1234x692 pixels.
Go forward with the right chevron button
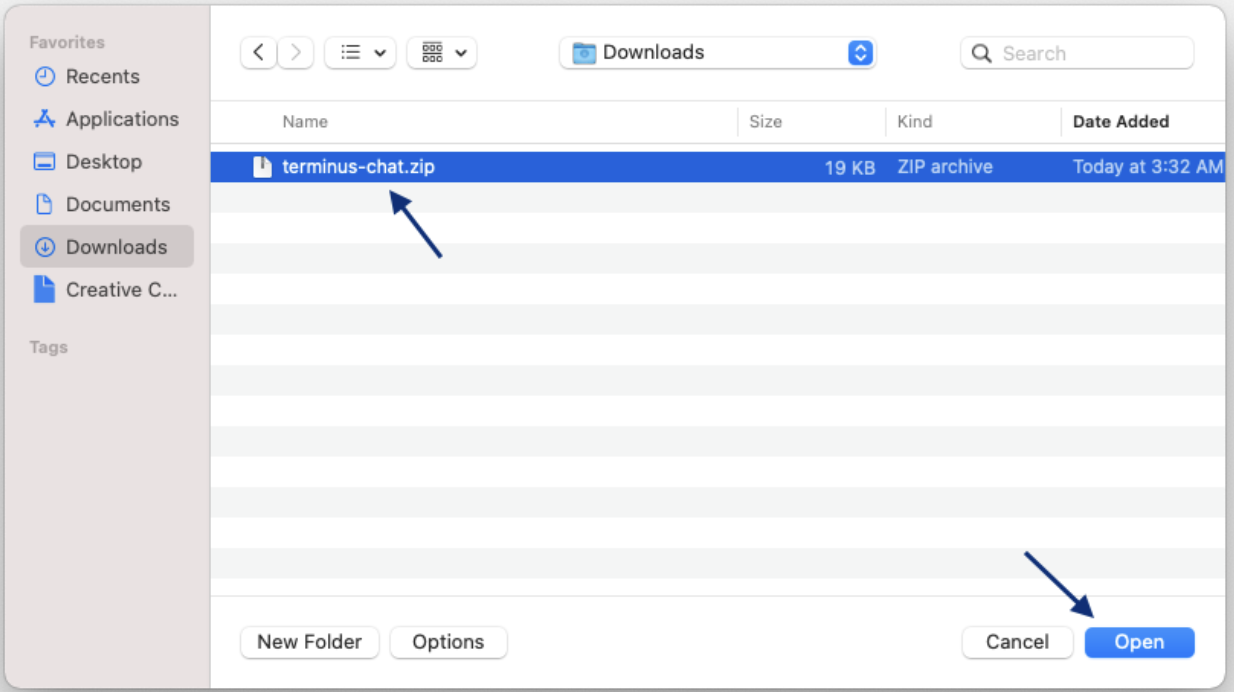[x=295, y=53]
